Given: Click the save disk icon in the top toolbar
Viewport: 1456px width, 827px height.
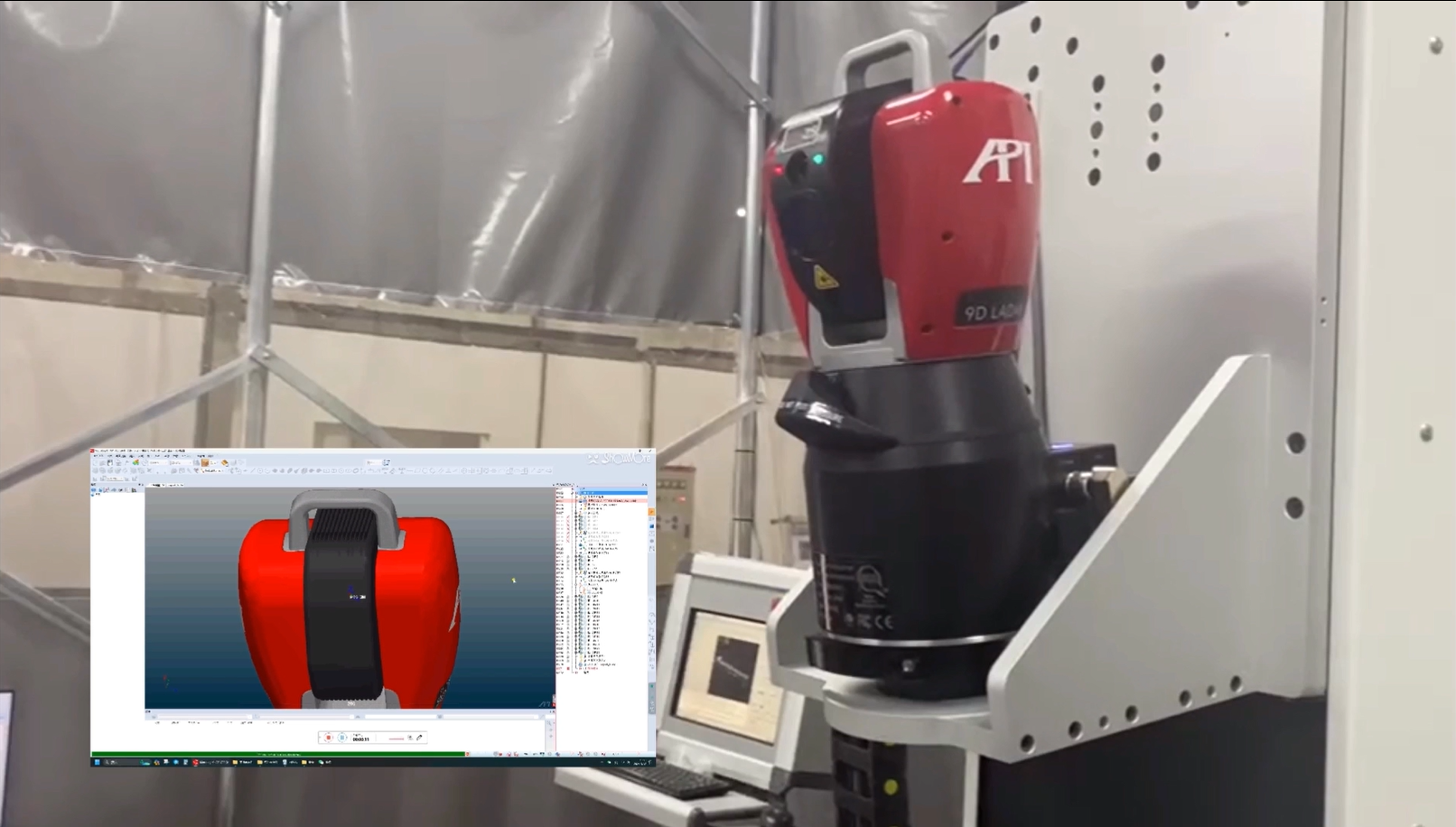Looking at the screenshot, I should point(110,462).
